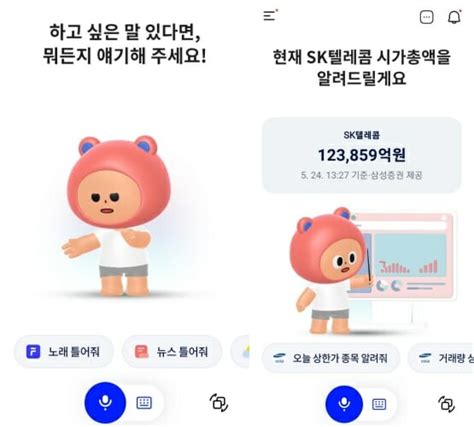Select '오늘 상한가 종목 알려줘' suggestion chip

click(x=331, y=358)
